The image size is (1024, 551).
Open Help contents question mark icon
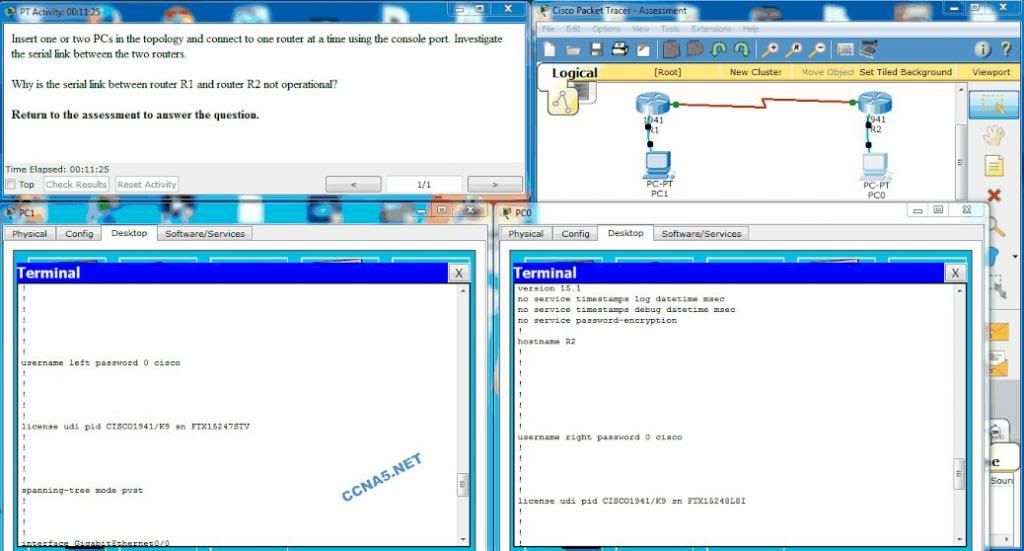tap(1006, 49)
